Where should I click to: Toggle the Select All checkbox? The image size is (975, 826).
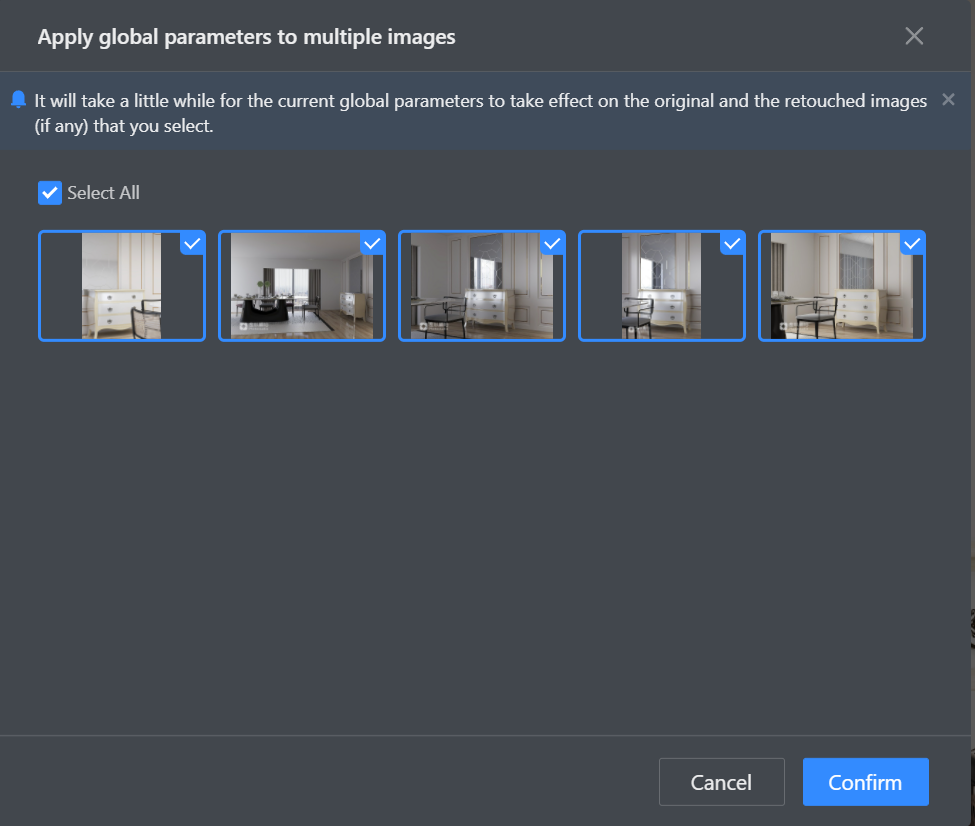coord(50,193)
